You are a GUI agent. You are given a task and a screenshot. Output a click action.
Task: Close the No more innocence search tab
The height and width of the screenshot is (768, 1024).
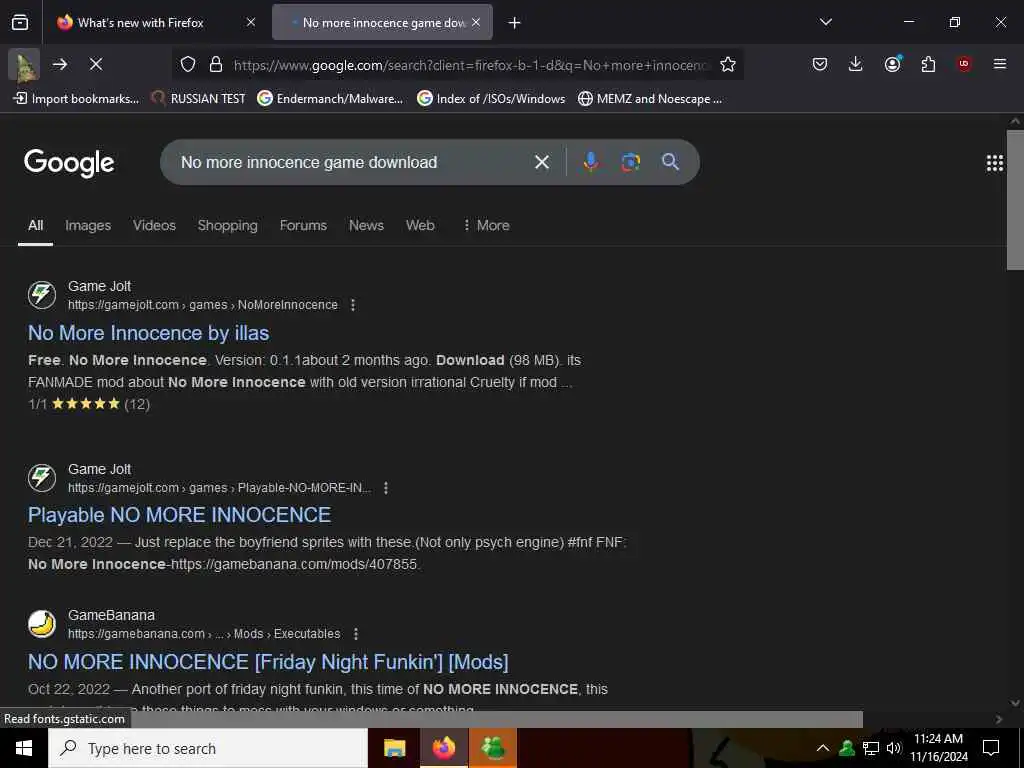tap(476, 22)
